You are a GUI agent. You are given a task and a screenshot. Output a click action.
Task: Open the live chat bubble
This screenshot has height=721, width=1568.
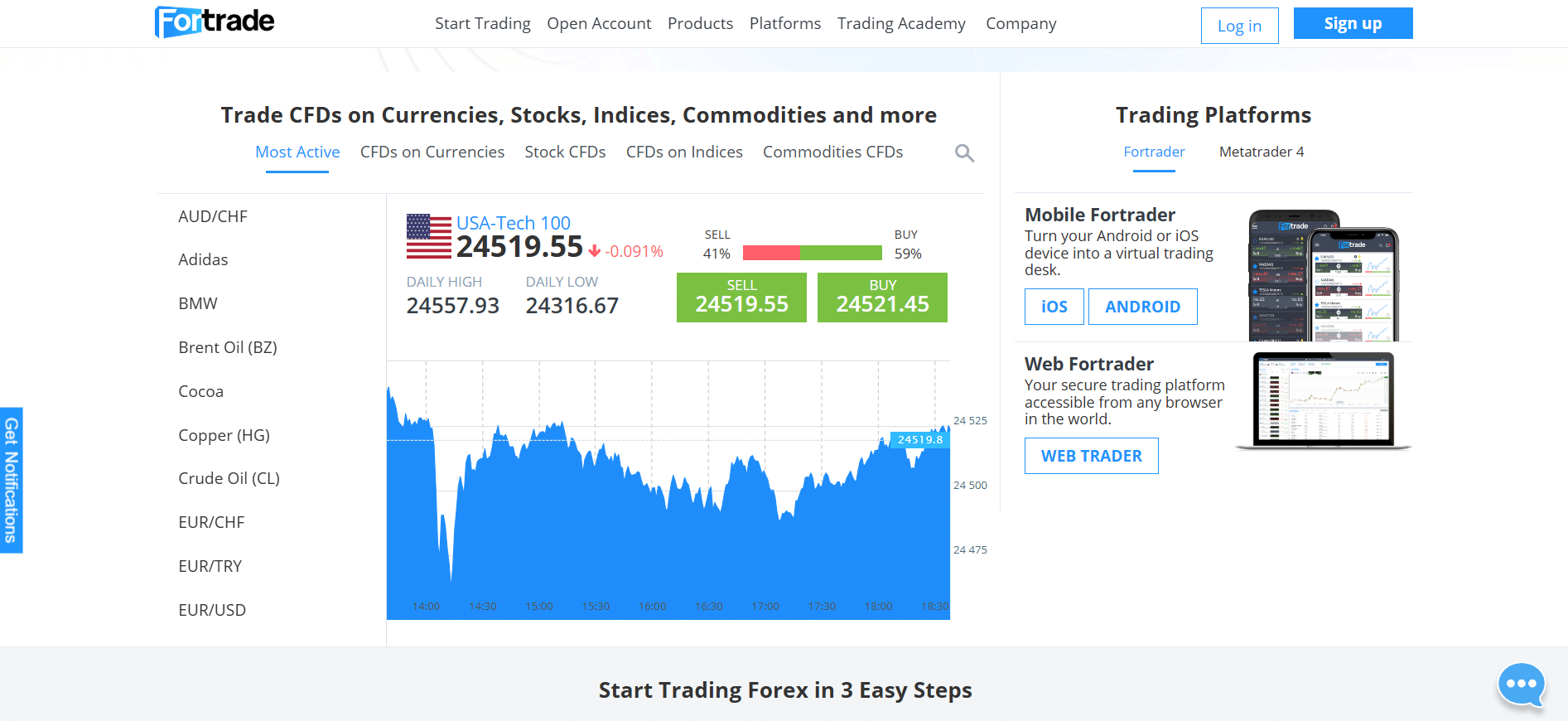point(1522,685)
